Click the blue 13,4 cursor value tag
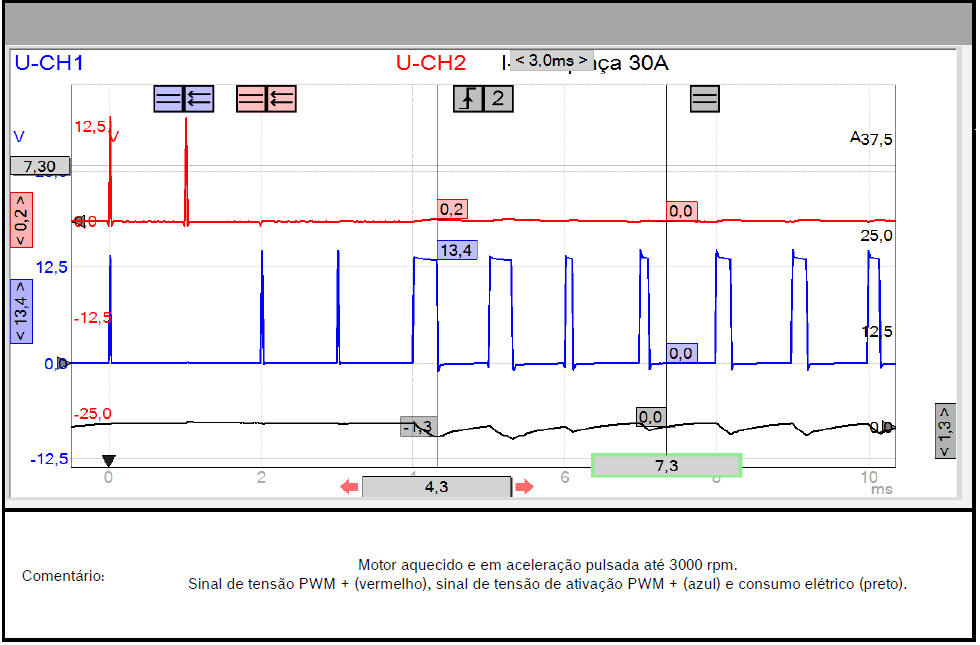The width and height of the screenshot is (980, 645). (457, 250)
